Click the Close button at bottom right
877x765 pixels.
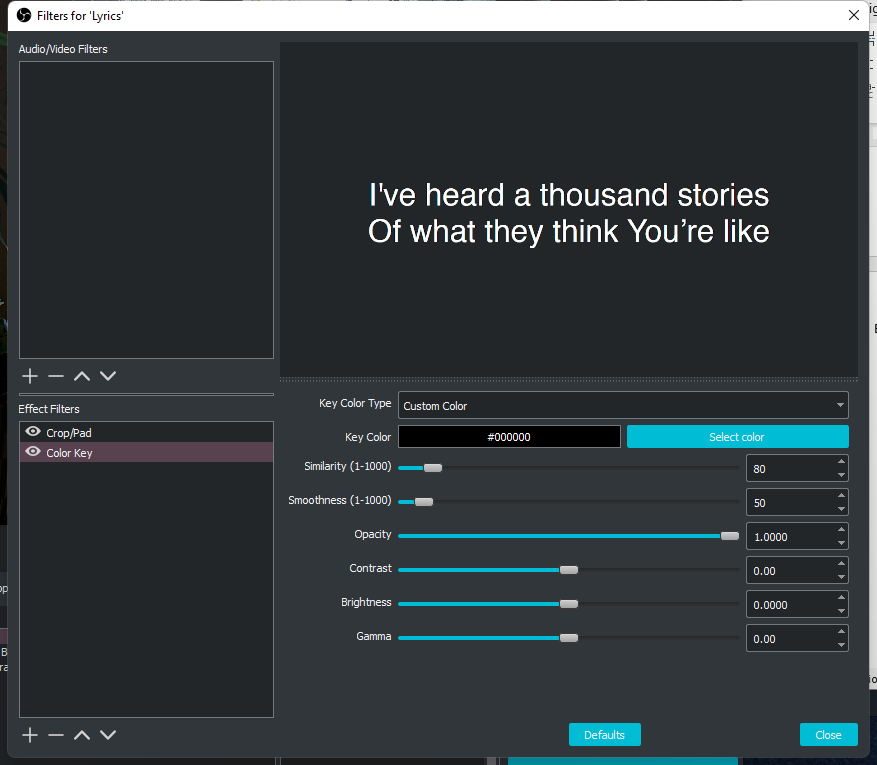(x=828, y=735)
